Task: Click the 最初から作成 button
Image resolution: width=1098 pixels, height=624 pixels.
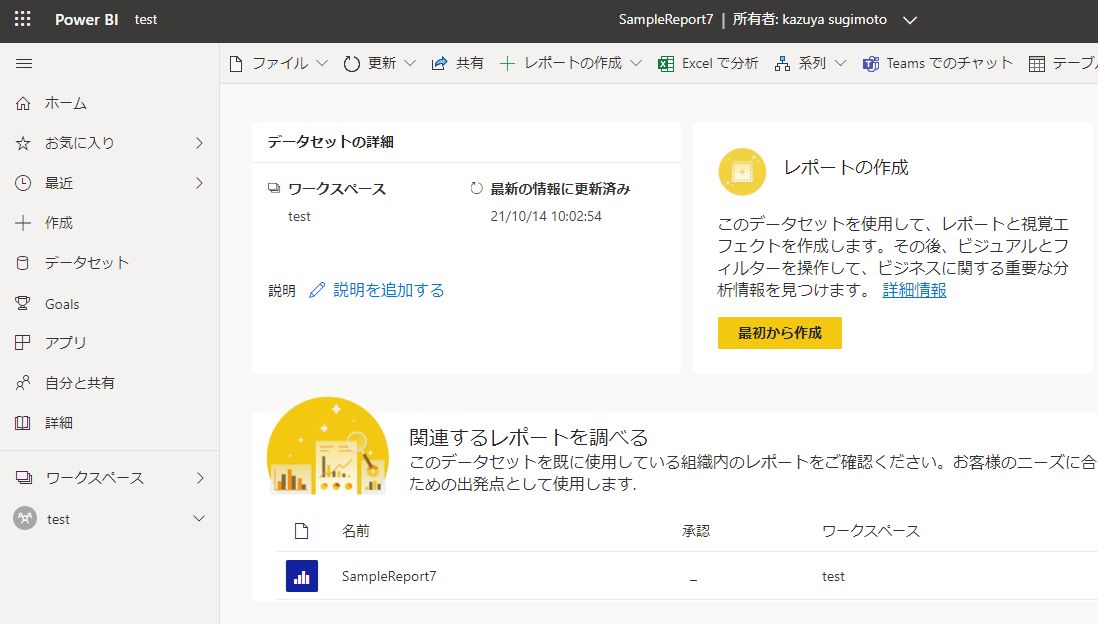Action: point(779,333)
